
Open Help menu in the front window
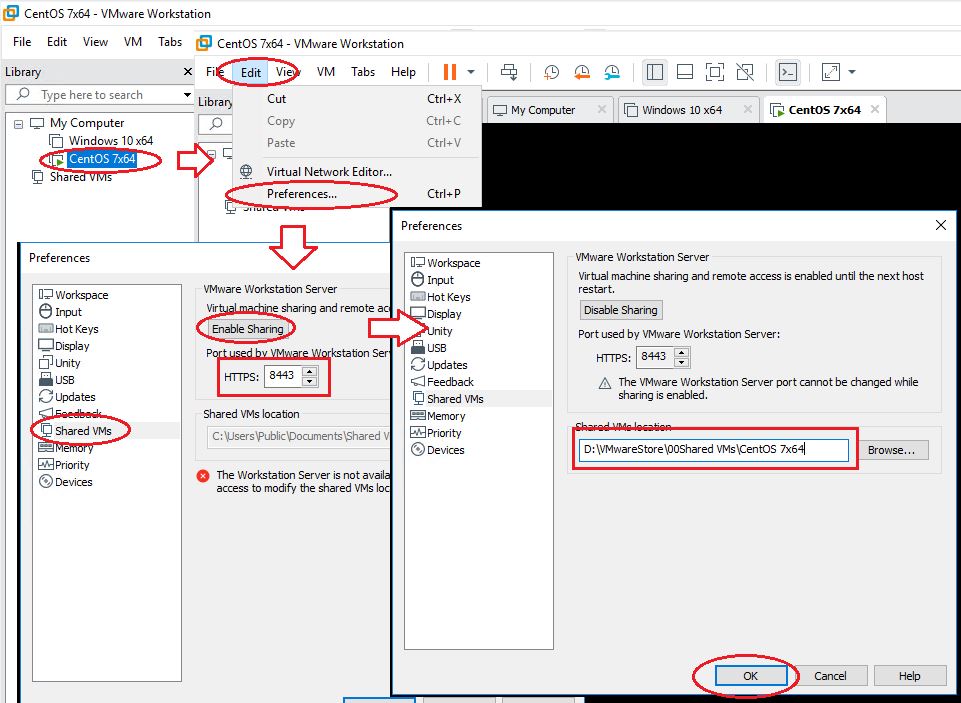click(403, 72)
